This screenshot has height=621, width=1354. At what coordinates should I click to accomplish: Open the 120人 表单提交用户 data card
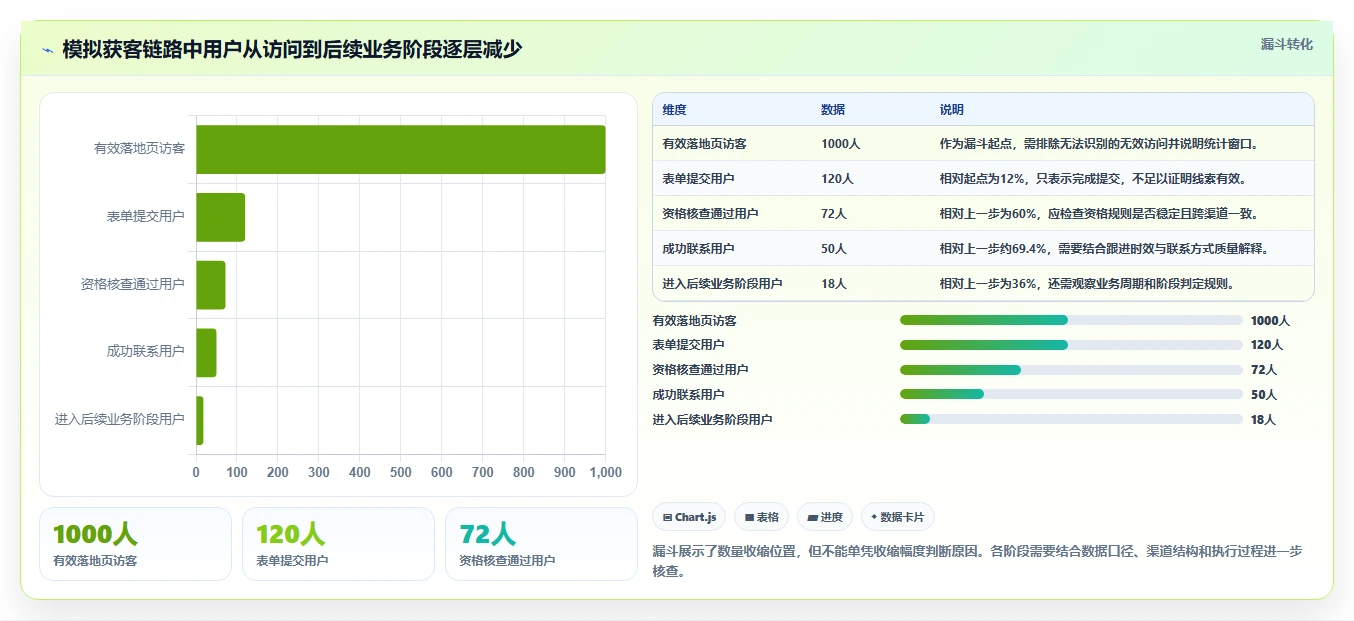click(x=338, y=544)
